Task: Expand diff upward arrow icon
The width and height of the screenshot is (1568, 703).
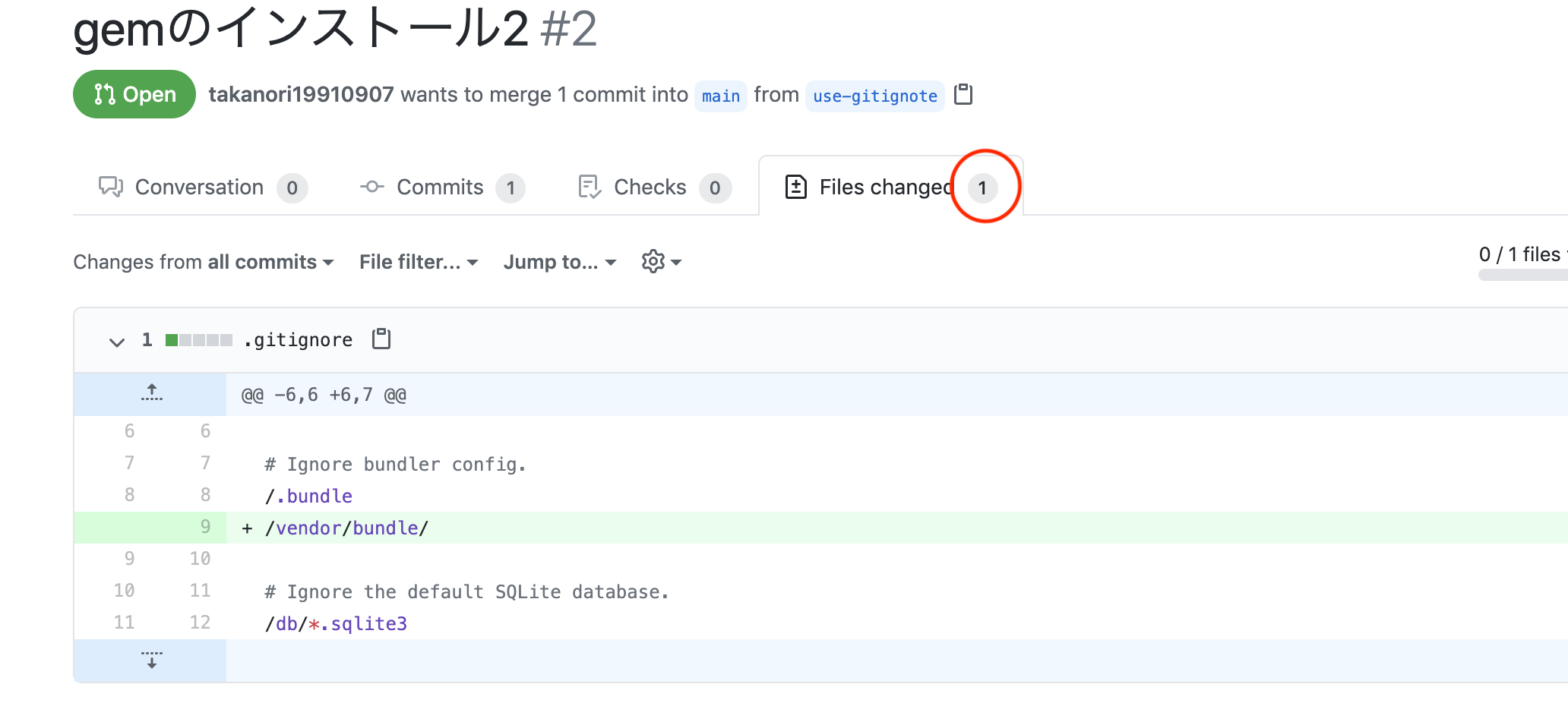Action: pyautogui.click(x=152, y=393)
